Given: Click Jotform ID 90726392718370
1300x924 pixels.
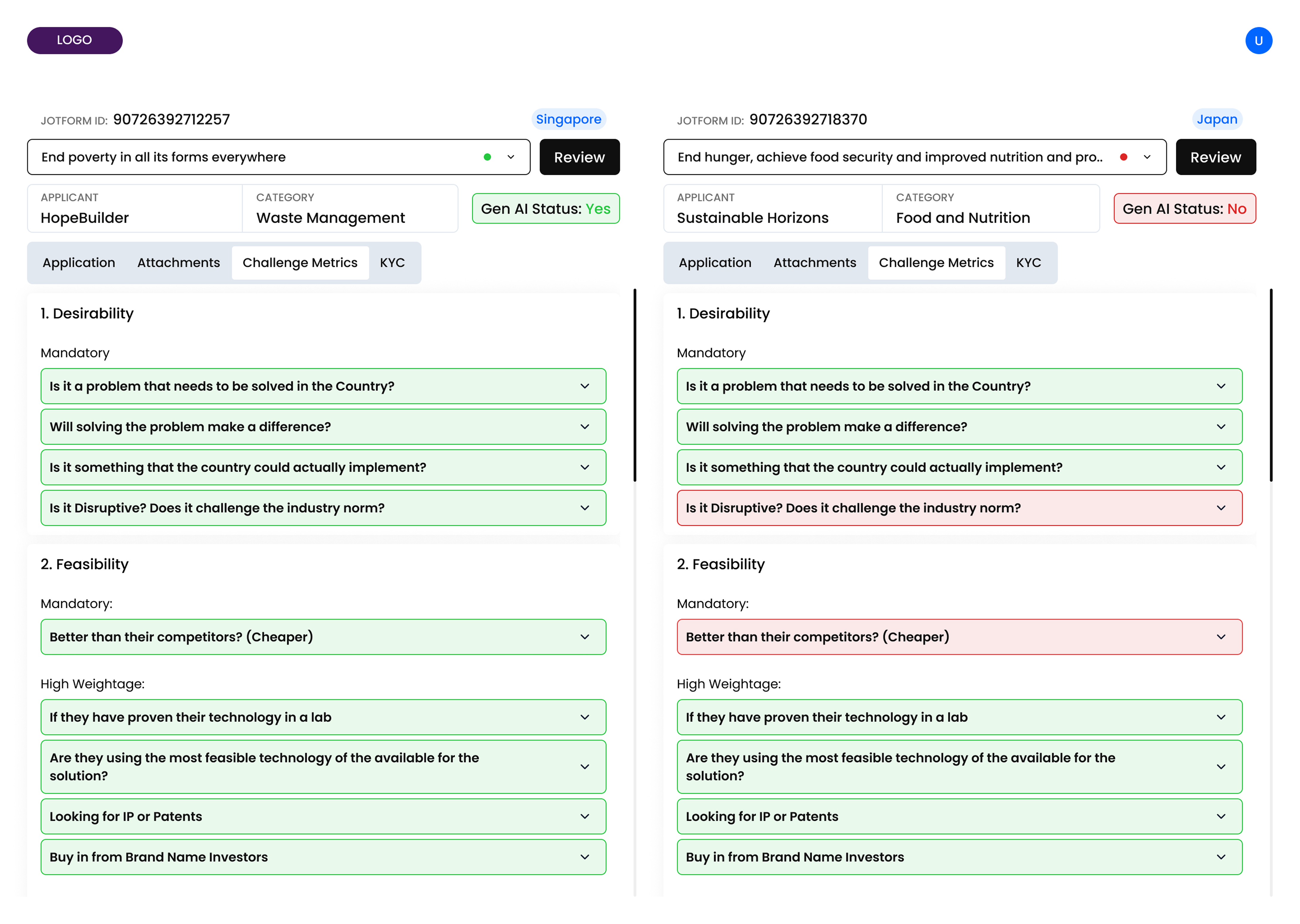Looking at the screenshot, I should pyautogui.click(x=808, y=120).
